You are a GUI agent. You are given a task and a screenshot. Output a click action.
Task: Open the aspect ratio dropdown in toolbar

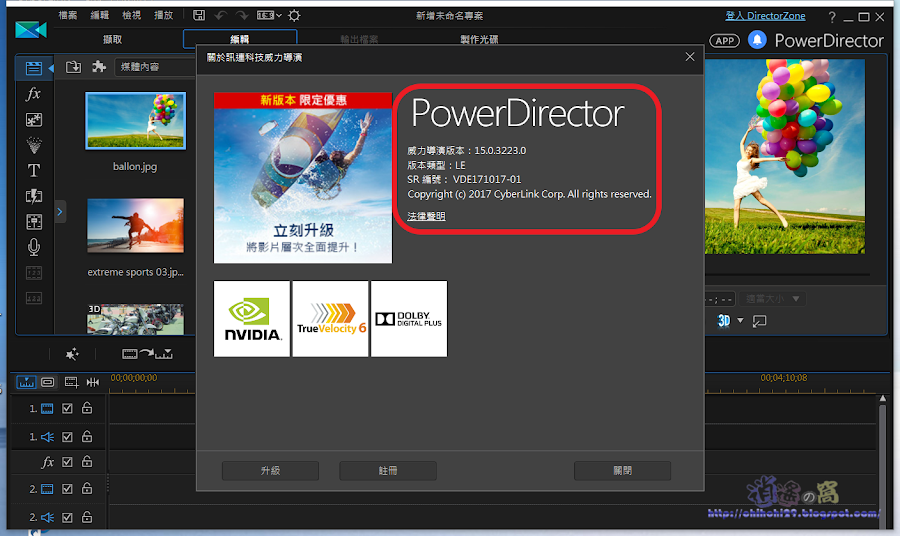coord(269,15)
